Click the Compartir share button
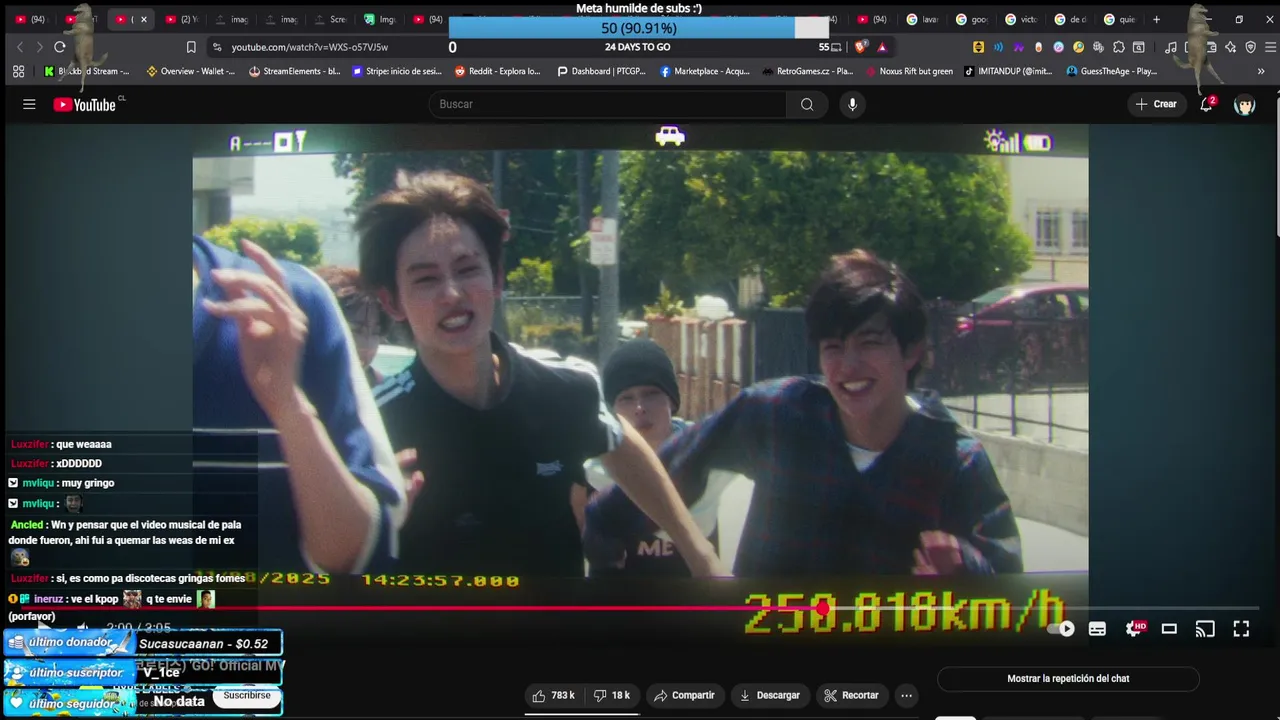This screenshot has width=1280, height=720. click(684, 695)
